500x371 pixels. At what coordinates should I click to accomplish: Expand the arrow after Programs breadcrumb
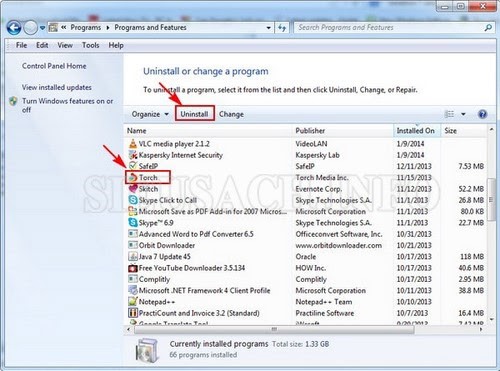108,28
